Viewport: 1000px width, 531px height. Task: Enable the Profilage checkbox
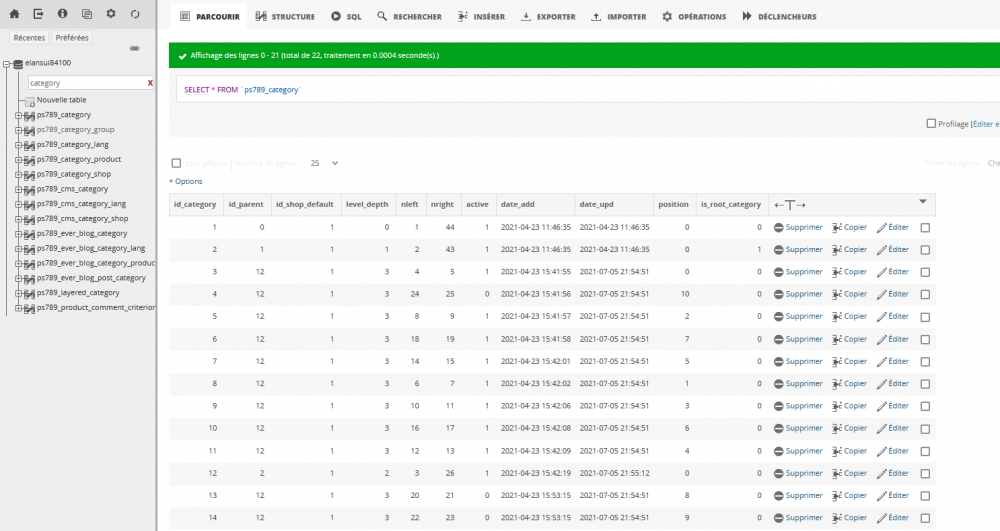(931, 124)
